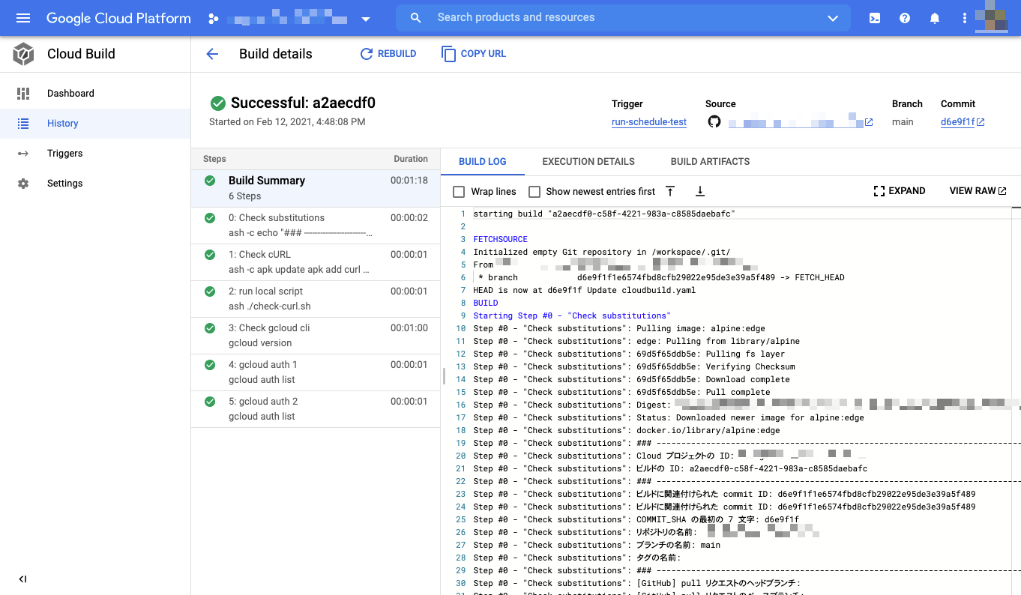Click the success checkmark of Build Summary
The width and height of the screenshot is (1021, 595).
click(x=210, y=180)
